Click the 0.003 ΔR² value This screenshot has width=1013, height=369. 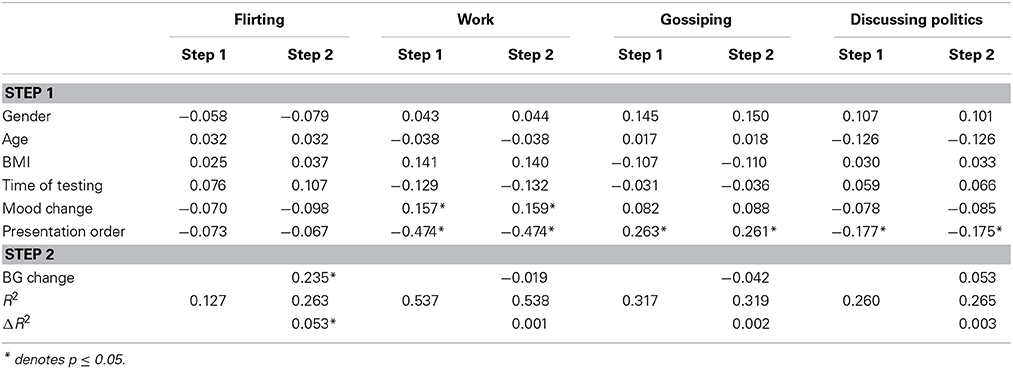pos(979,324)
